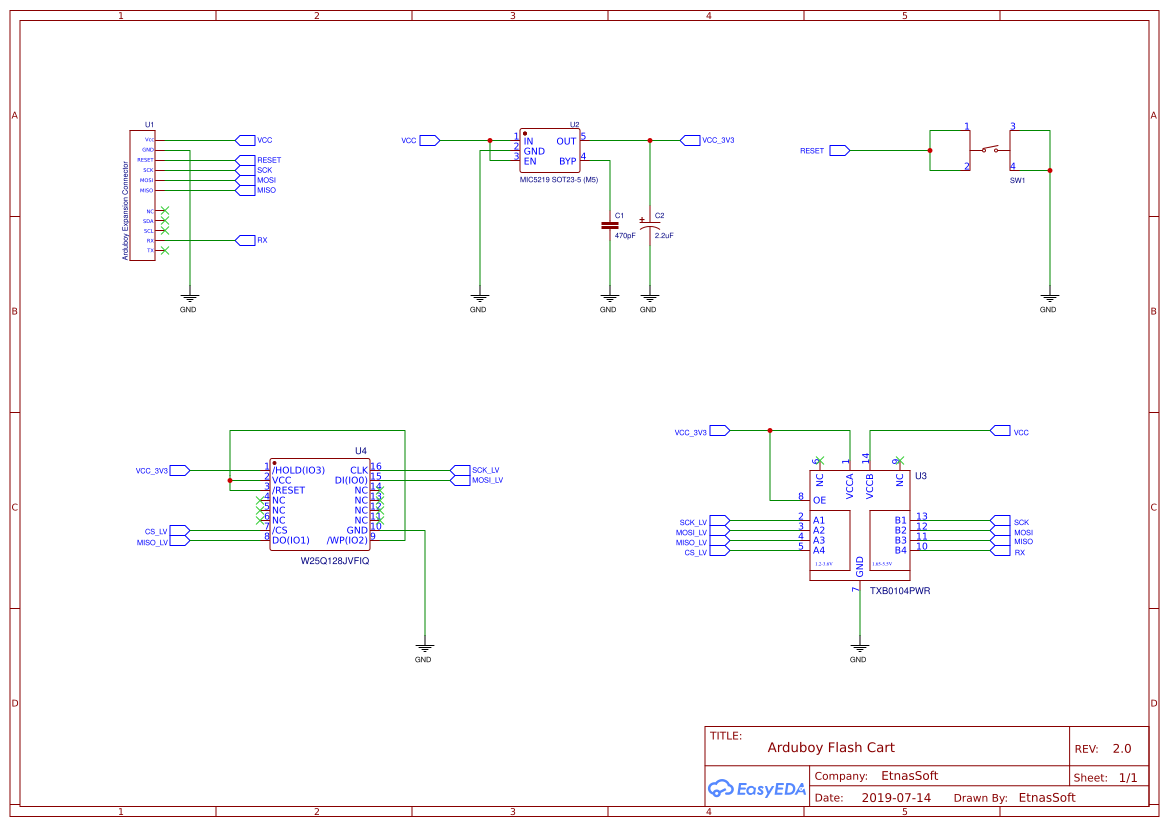Select the Company EtnasSoft text
The height and width of the screenshot is (827, 1169).
coord(876,776)
